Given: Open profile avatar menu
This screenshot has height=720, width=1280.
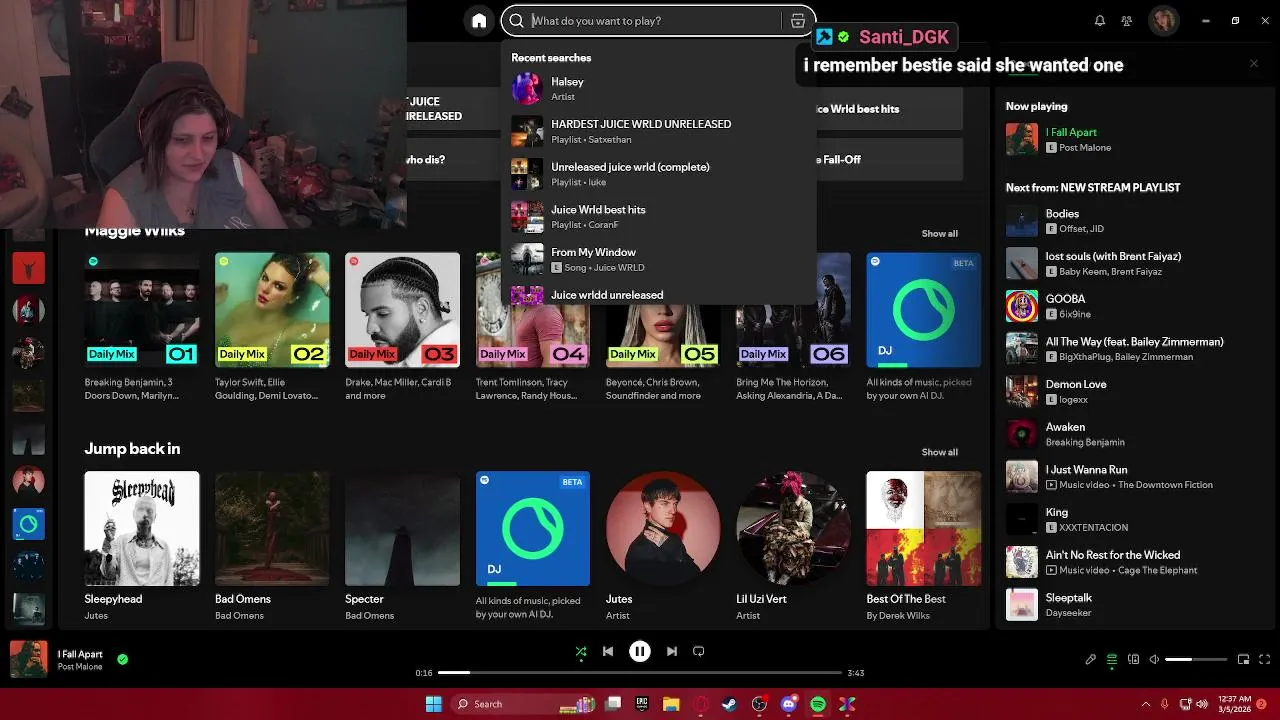Looking at the screenshot, I should (x=1164, y=20).
